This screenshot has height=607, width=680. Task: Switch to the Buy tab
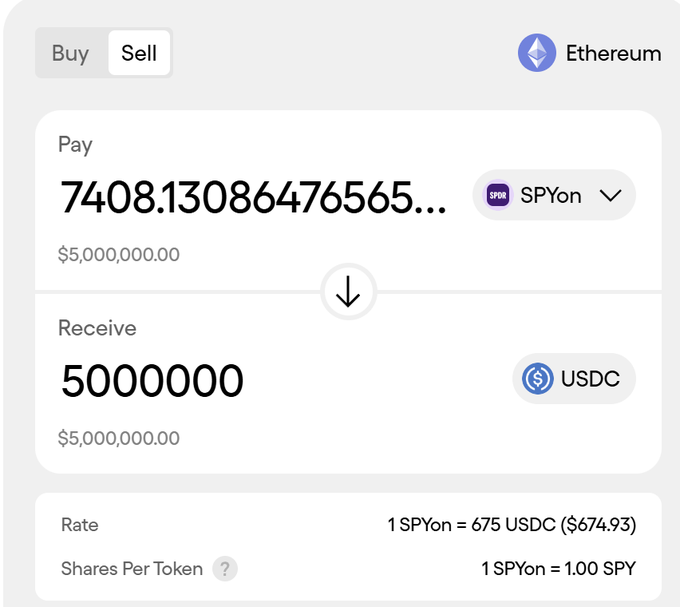[x=70, y=53]
